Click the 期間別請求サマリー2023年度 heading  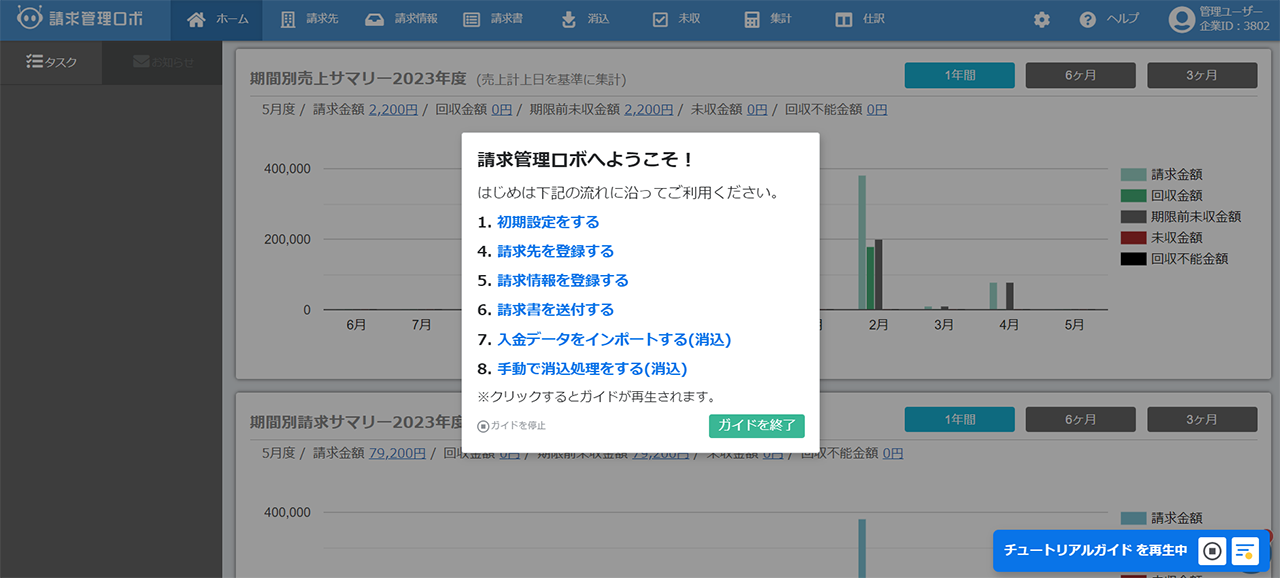(x=356, y=422)
